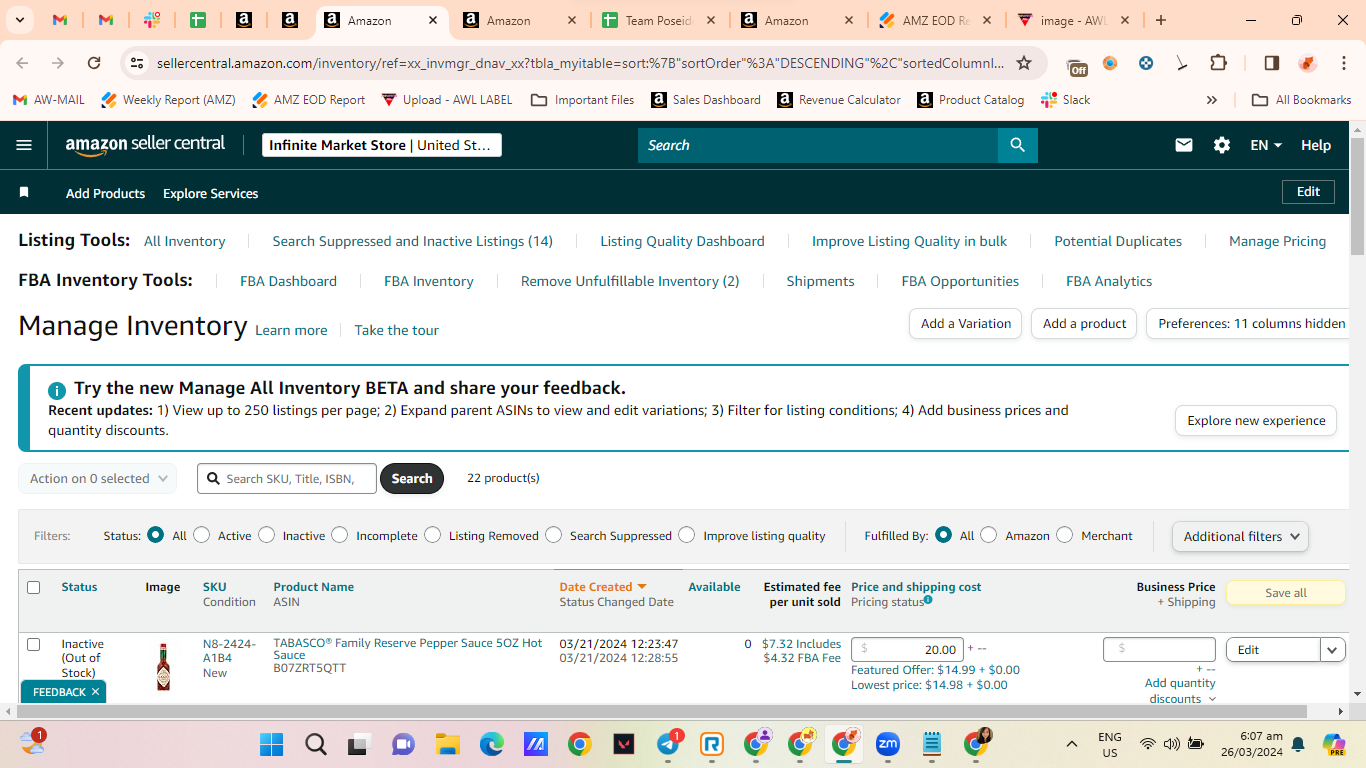Screen dimensions: 1366x768
Task: Open the Messages mail icon
Action: [1184, 145]
